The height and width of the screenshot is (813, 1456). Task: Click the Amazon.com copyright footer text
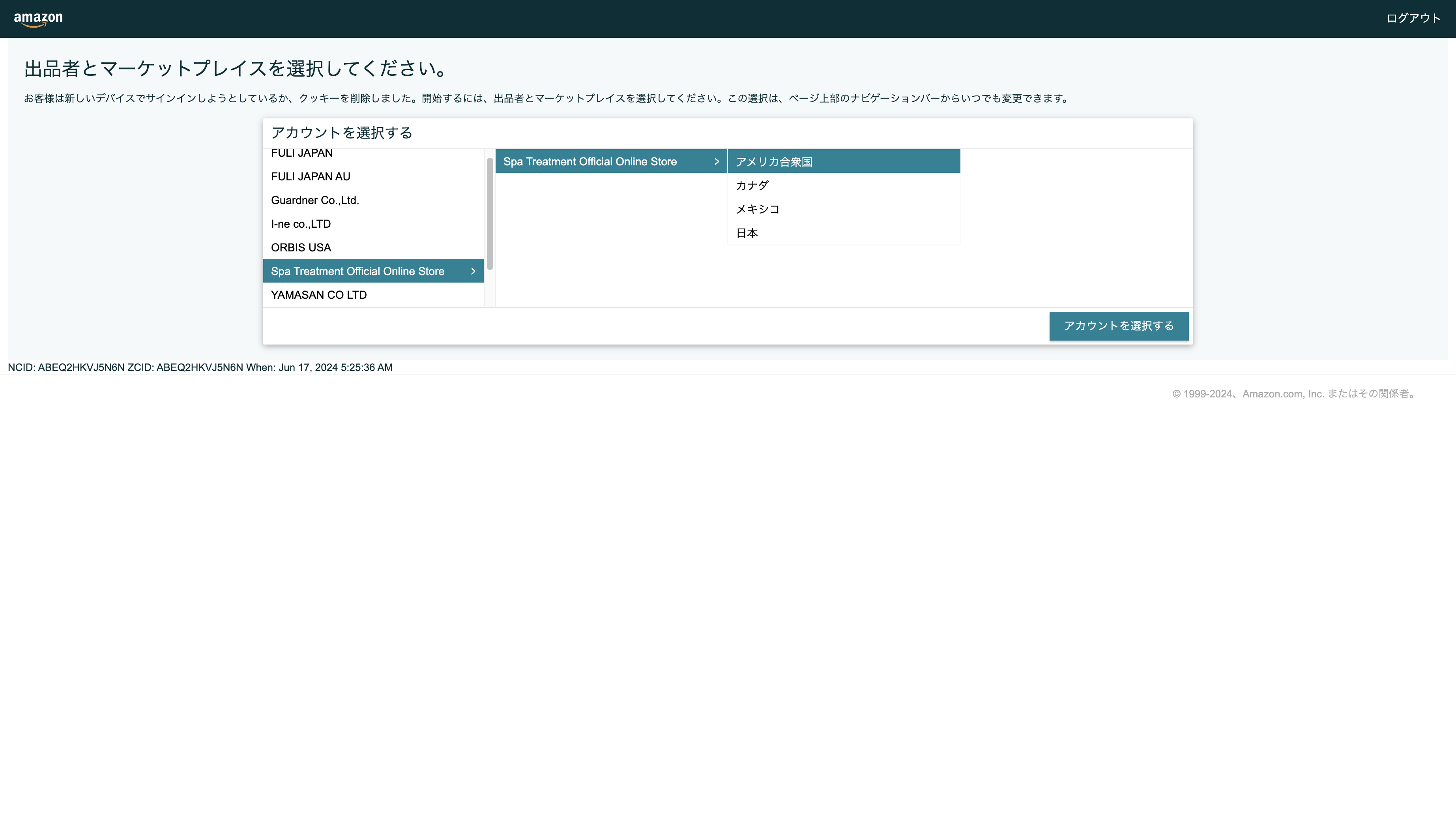1294,393
